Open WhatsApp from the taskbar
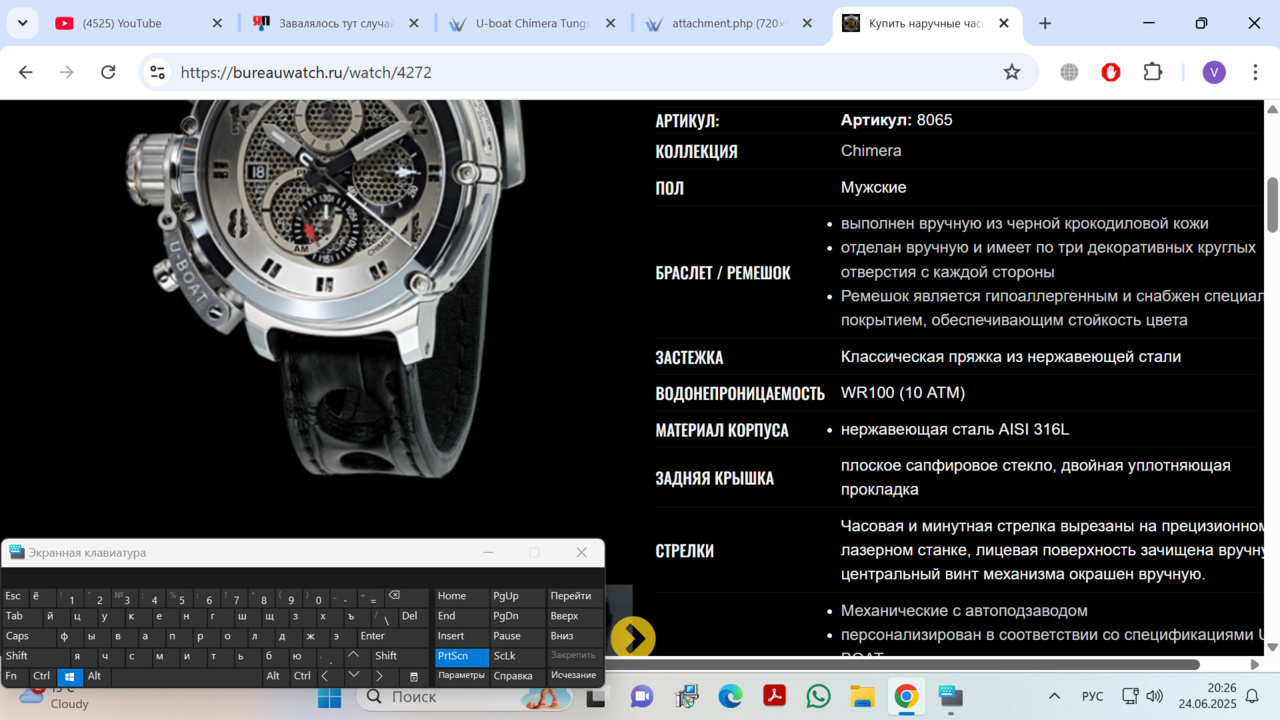 (818, 696)
